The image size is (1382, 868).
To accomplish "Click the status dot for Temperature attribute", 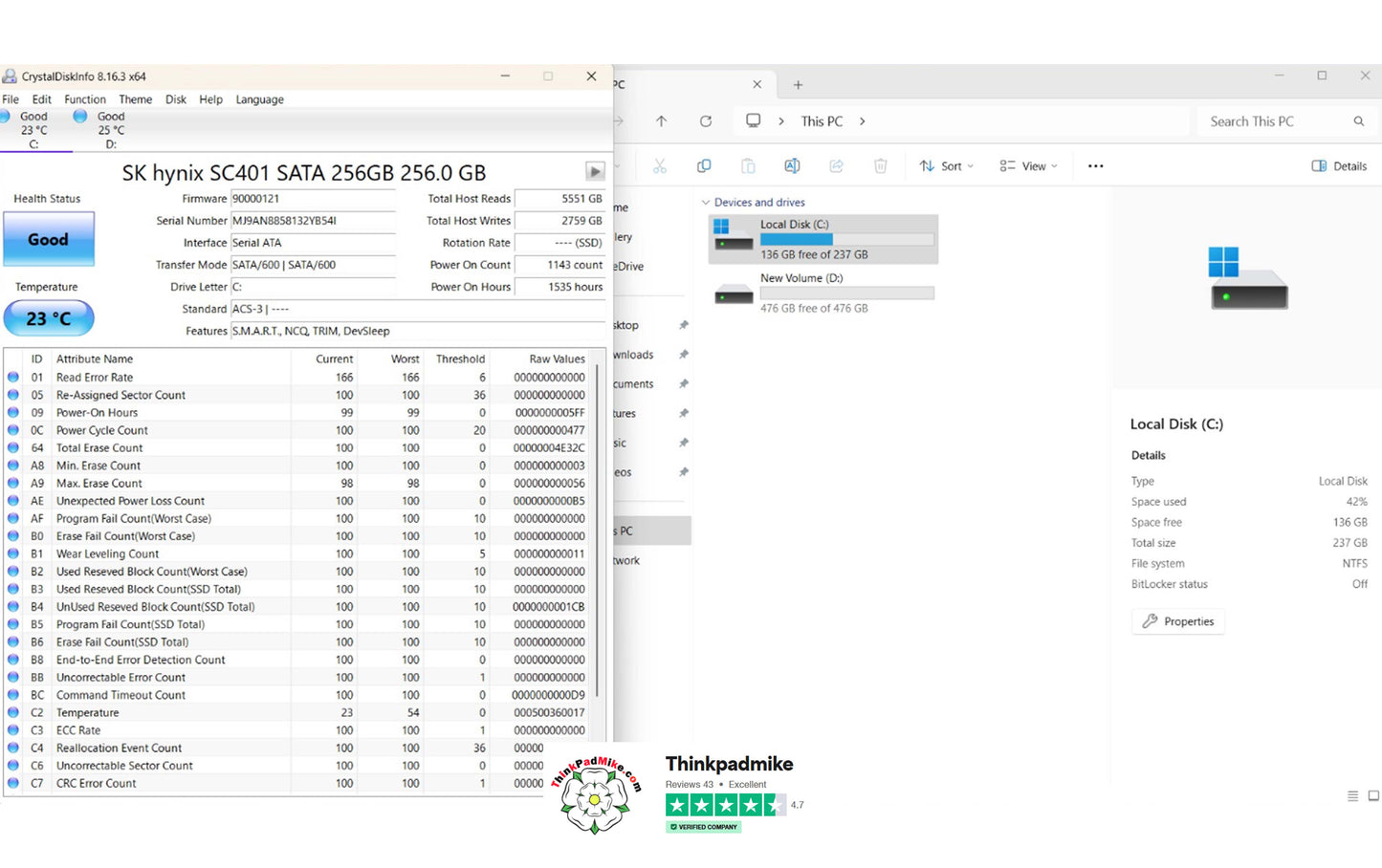I will [13, 712].
